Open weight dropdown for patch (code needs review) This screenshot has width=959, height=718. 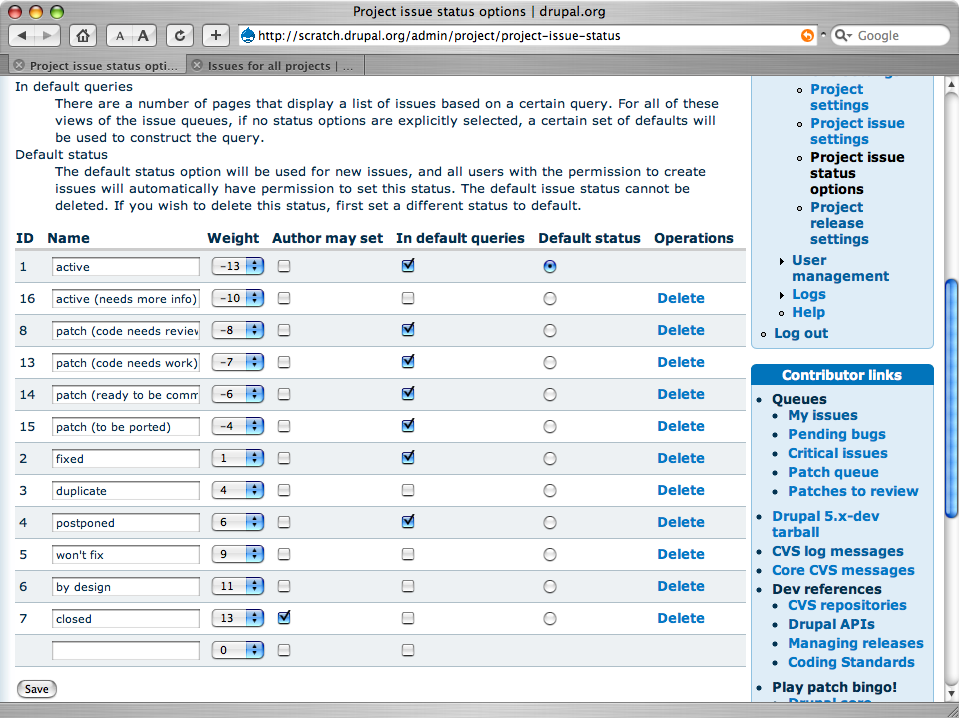238,330
